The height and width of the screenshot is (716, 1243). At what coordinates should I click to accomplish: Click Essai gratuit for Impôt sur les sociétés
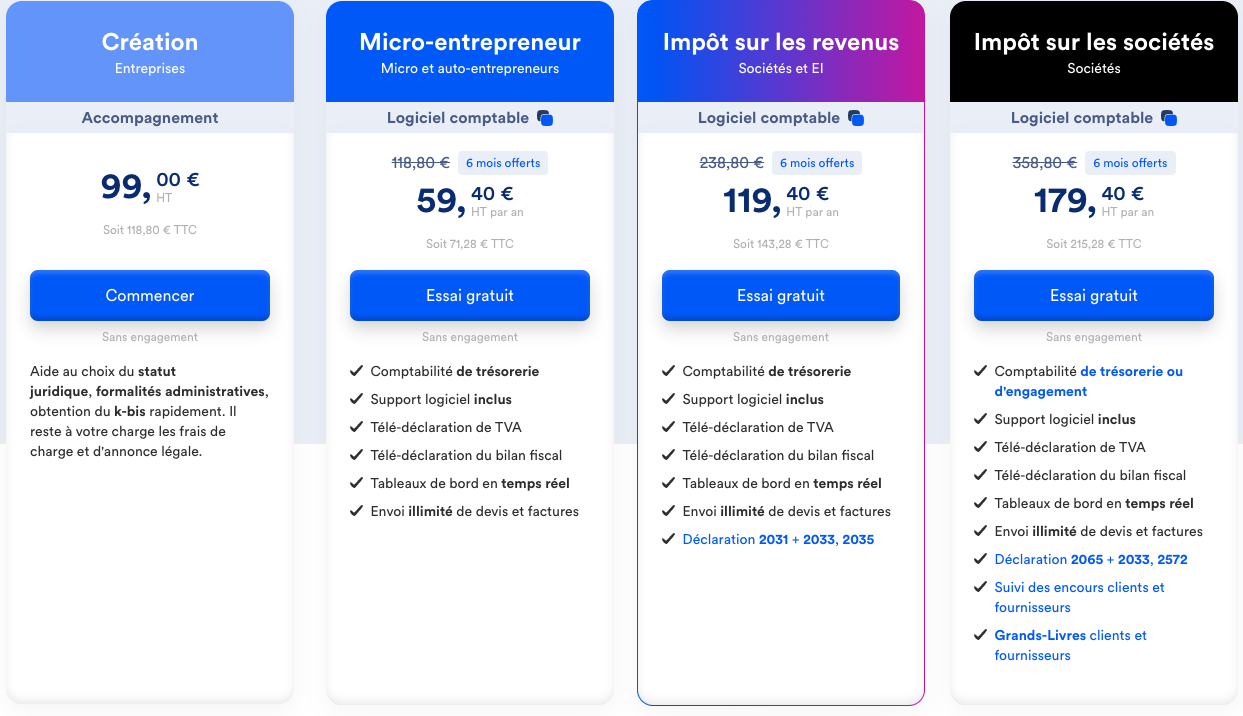click(1094, 295)
